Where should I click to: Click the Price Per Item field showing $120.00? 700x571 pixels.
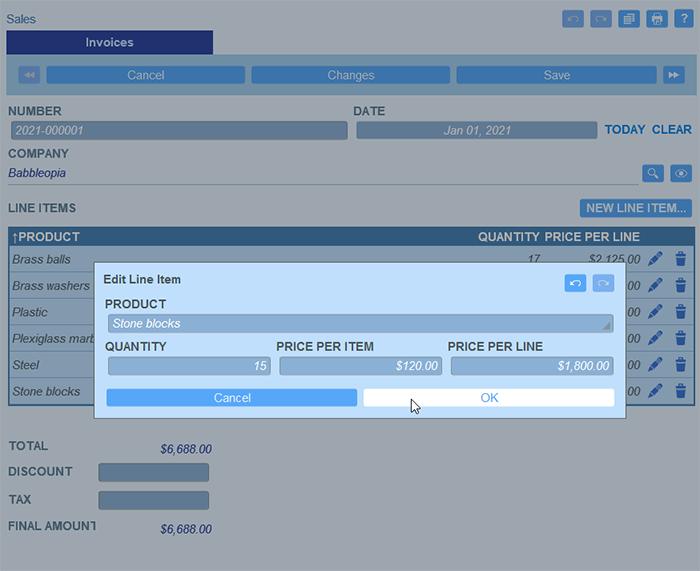pyautogui.click(x=360, y=366)
